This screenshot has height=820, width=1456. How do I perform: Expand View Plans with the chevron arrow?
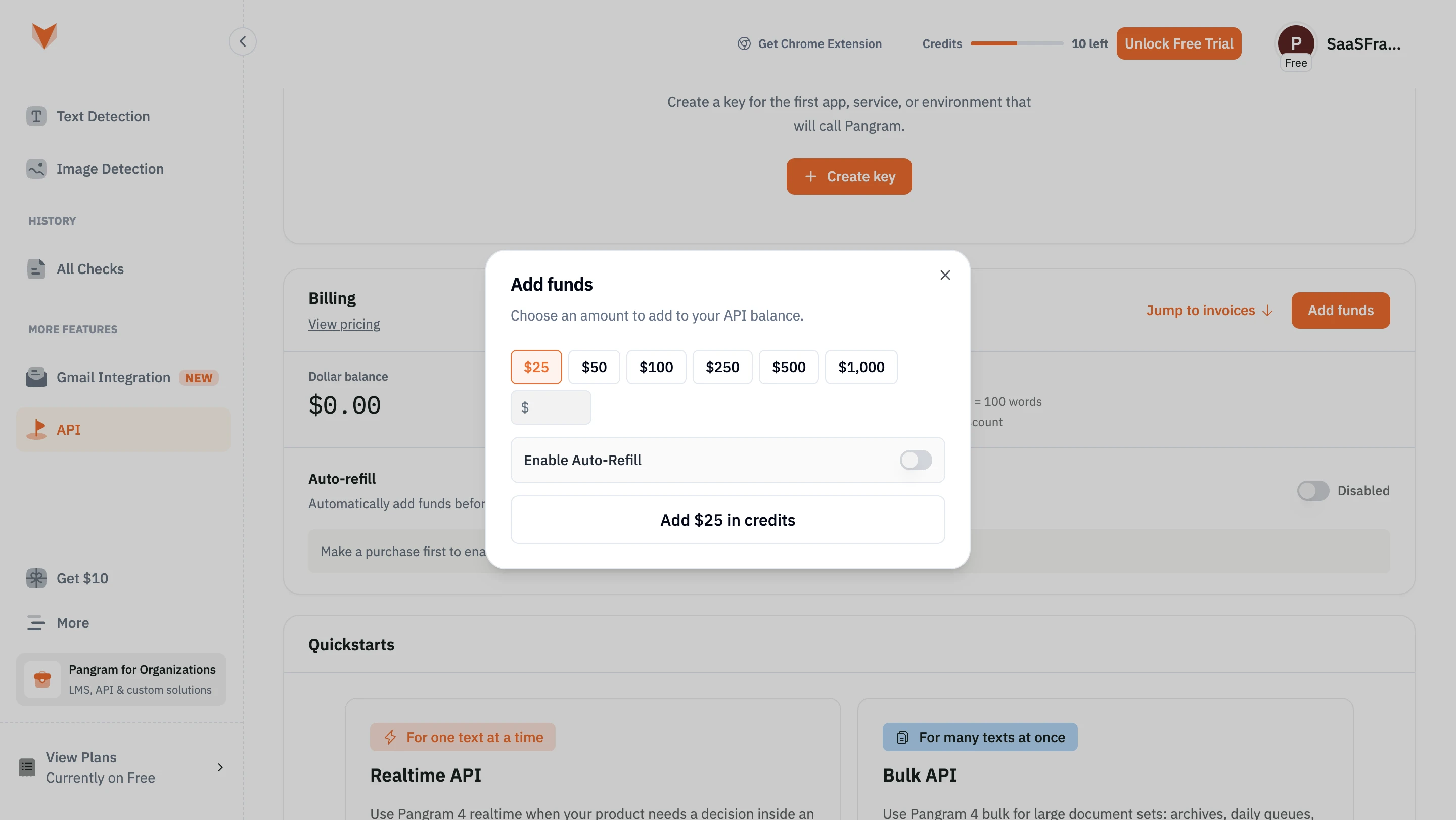pos(220,767)
